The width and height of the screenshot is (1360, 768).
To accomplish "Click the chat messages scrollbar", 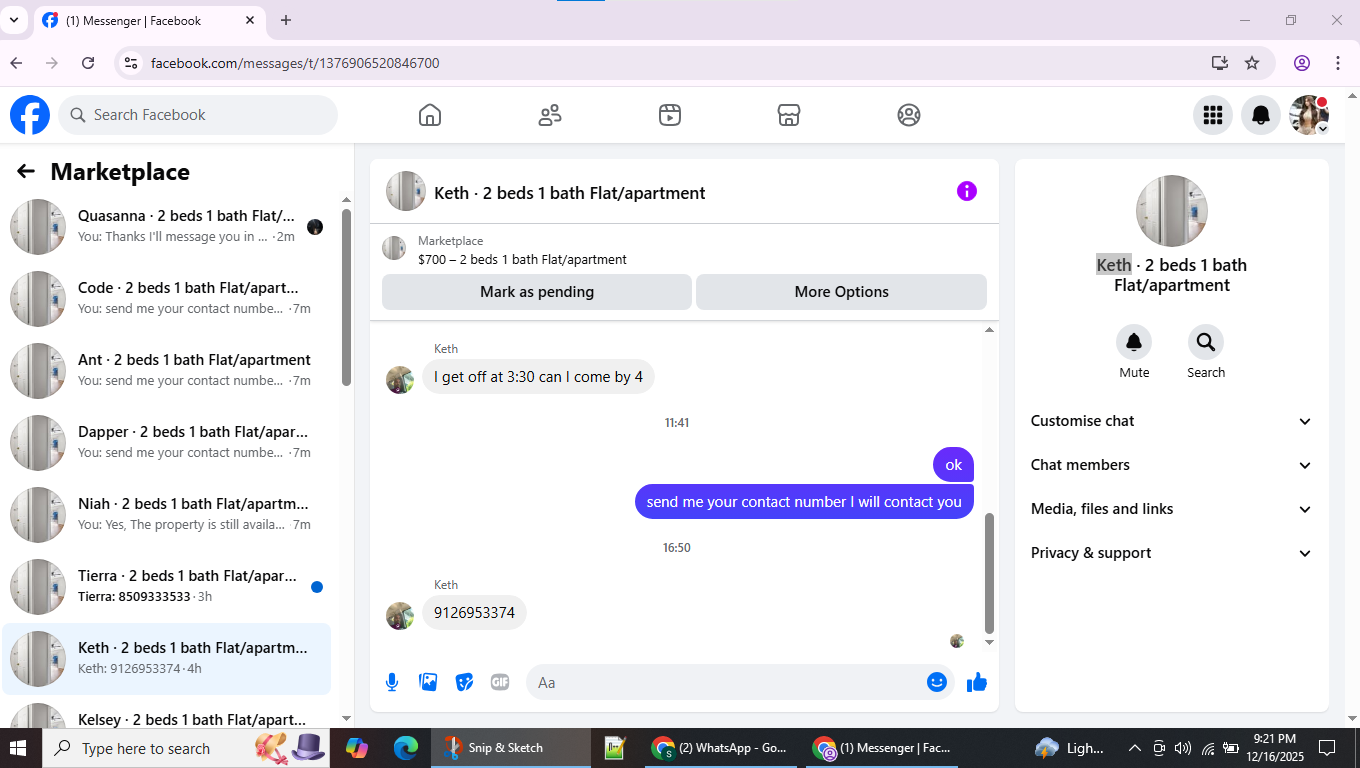I will 990,573.
